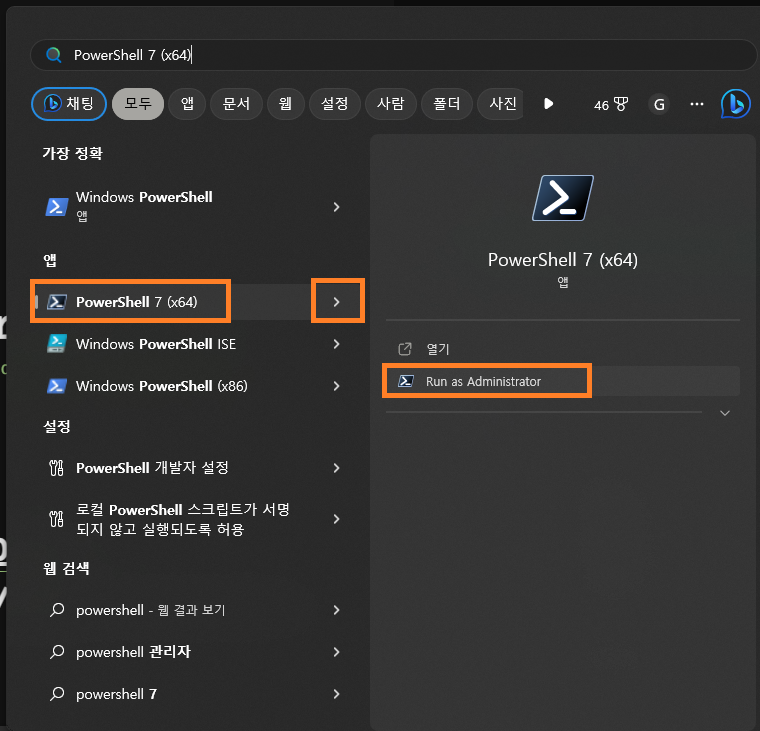
Task: Click the PowerShell 7 (x64) title in preview pane
Action: (563, 260)
